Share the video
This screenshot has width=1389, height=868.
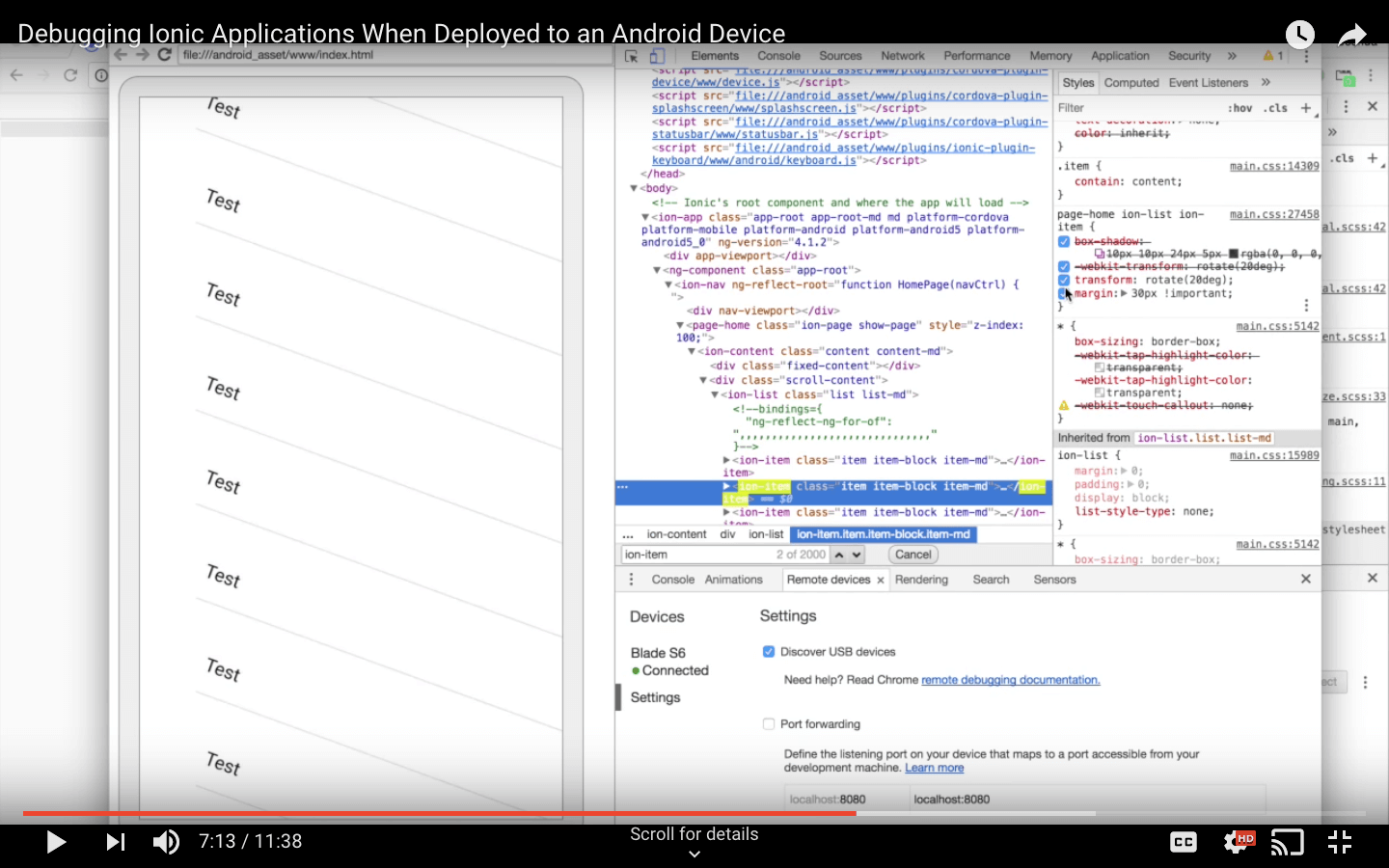tap(1352, 36)
